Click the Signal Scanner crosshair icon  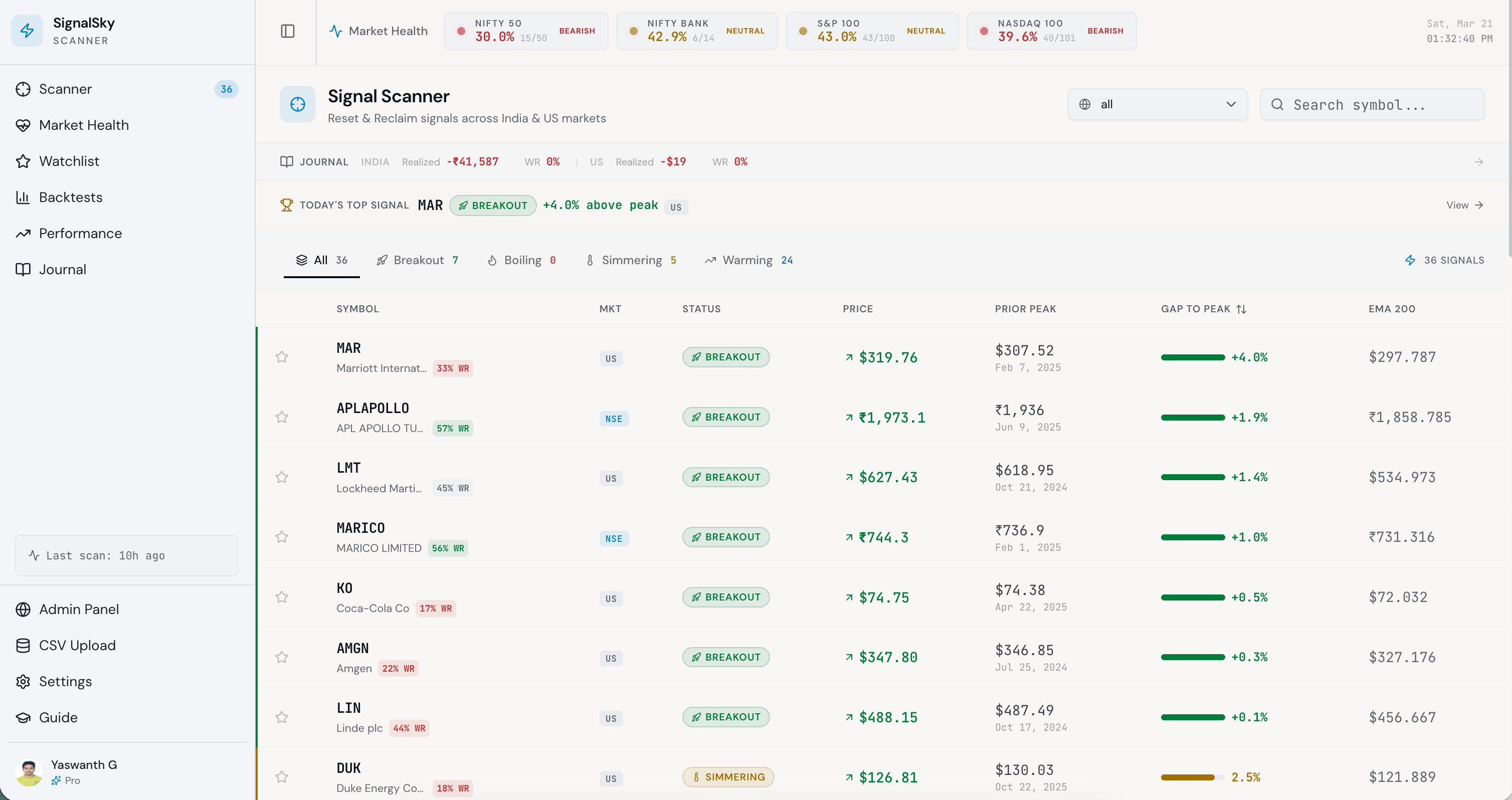298,104
